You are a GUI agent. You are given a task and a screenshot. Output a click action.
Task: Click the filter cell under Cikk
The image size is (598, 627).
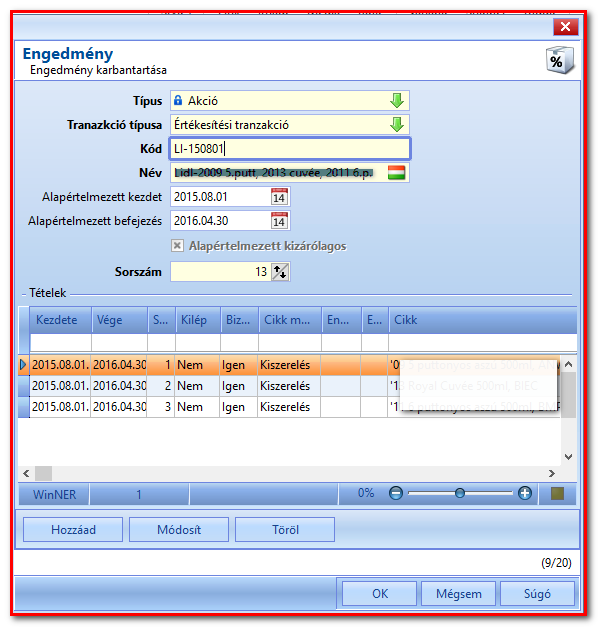pyautogui.click(x=482, y=343)
